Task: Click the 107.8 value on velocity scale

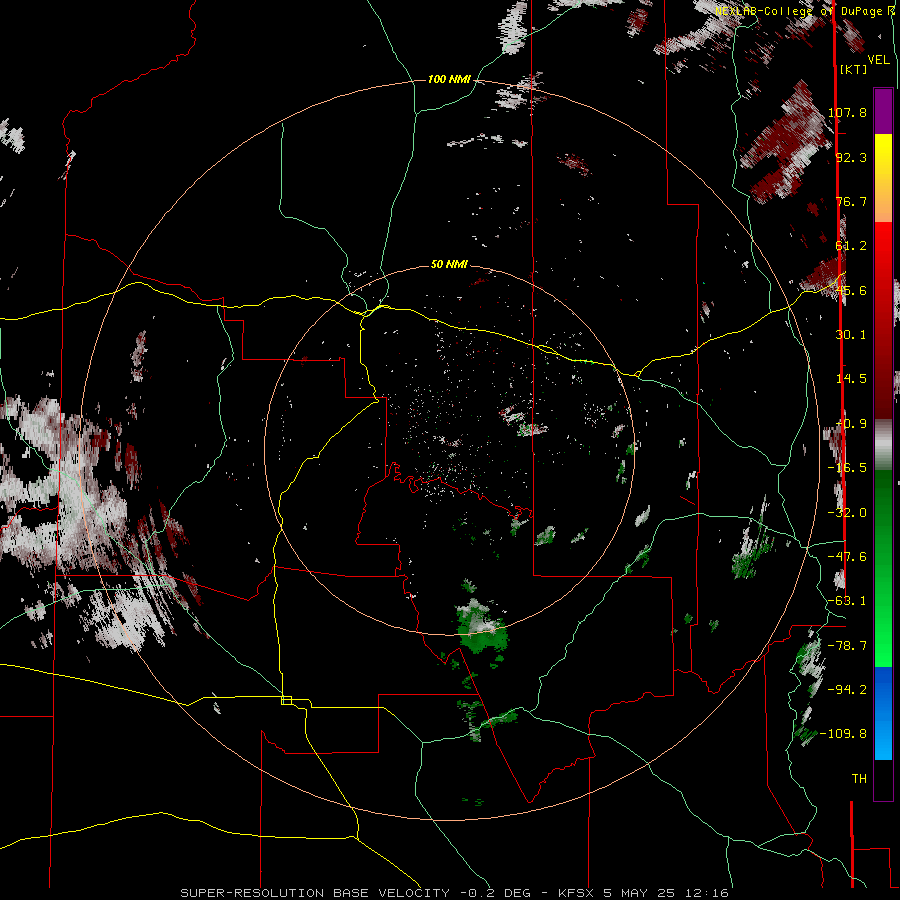Action: [847, 112]
